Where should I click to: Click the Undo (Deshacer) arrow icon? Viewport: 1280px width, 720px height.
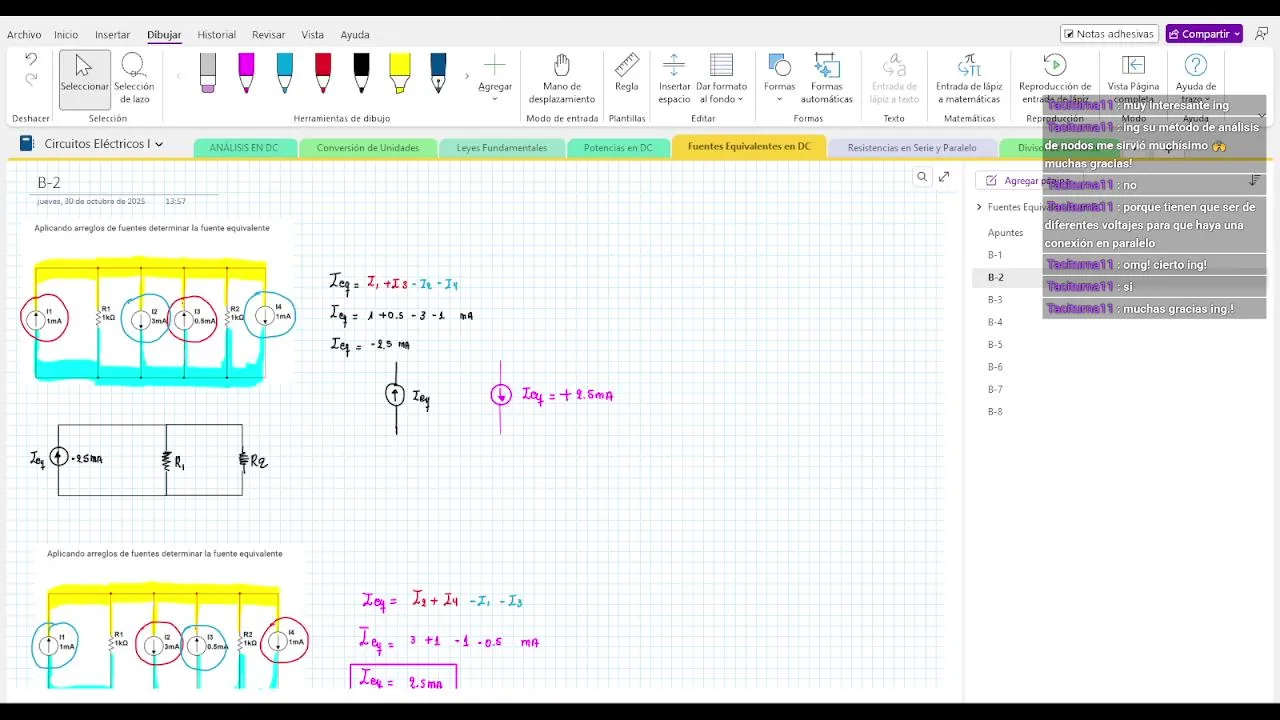pos(31,60)
